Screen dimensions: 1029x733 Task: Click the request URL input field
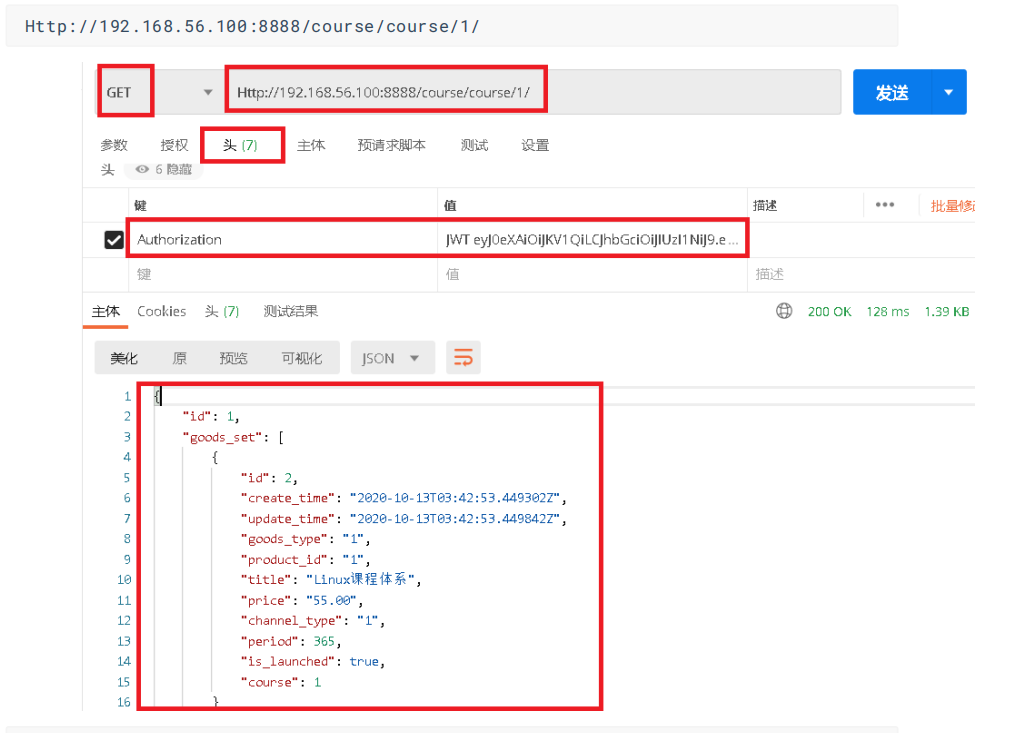533,93
